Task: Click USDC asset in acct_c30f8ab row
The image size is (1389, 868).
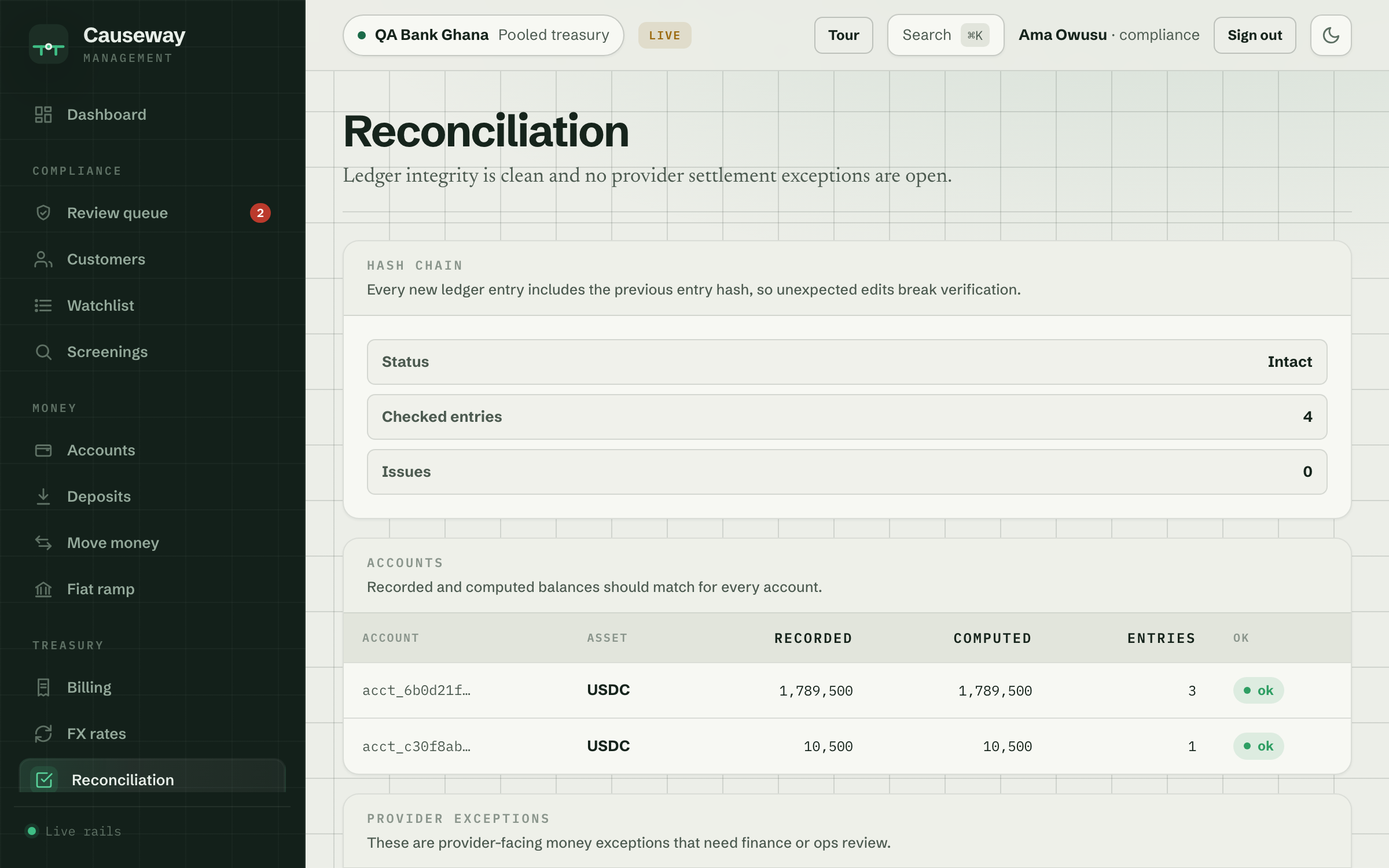Action: 608,746
